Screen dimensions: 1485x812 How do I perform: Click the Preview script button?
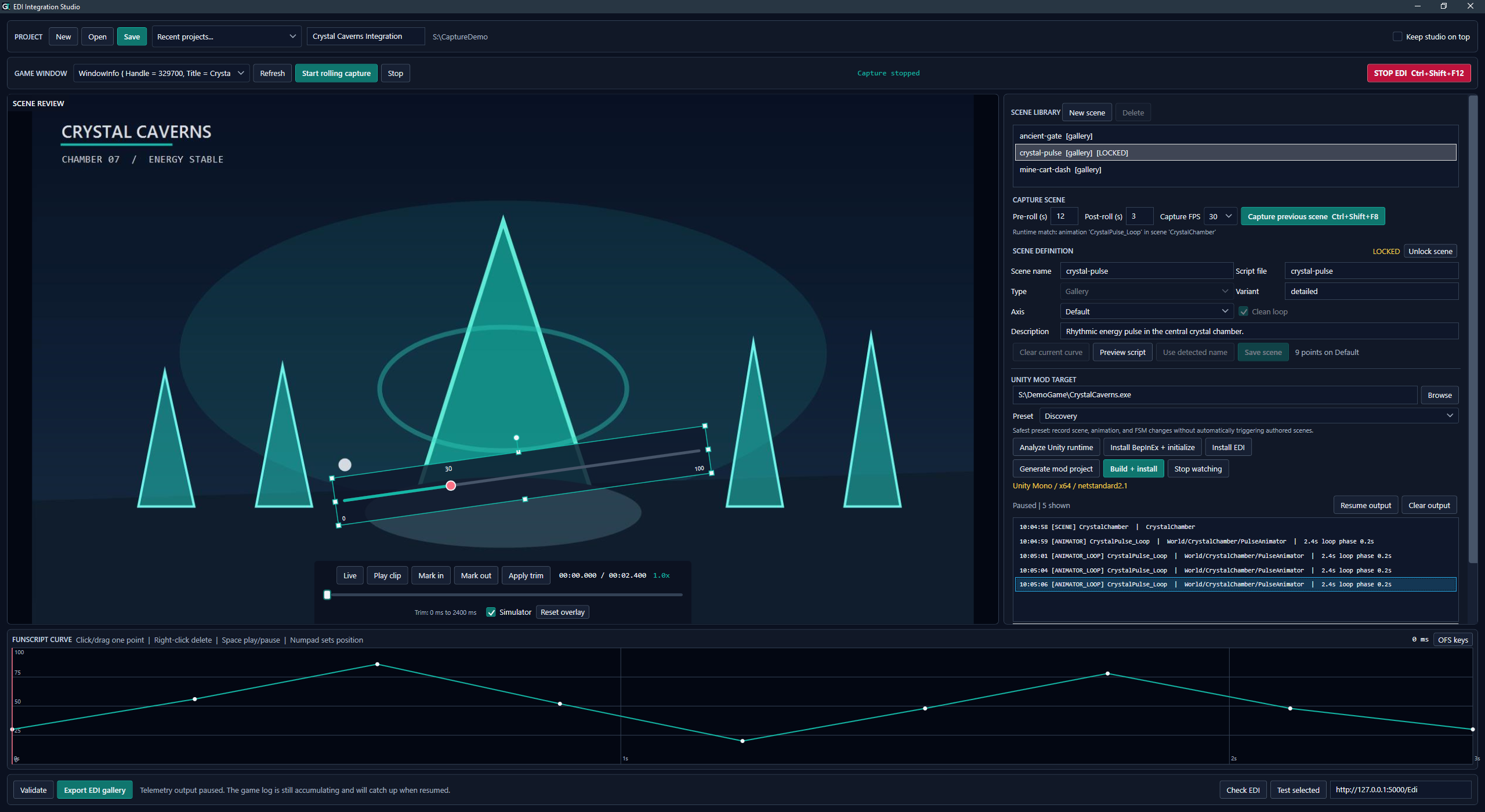pos(1122,352)
